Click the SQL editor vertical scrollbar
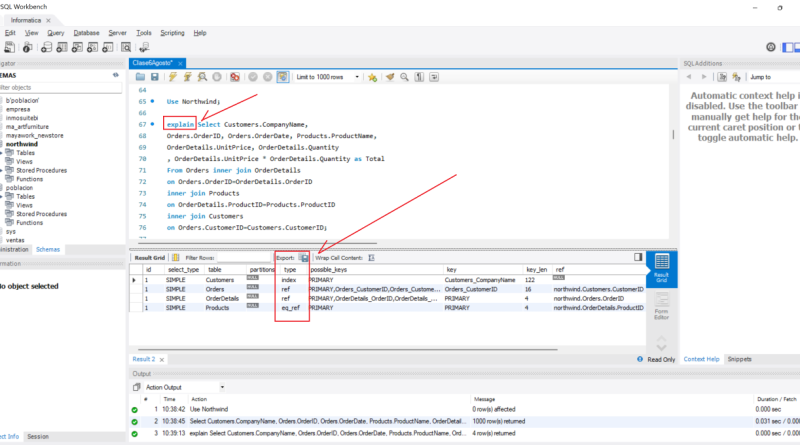Image resolution: width=800 pixels, height=445 pixels. coord(673,134)
